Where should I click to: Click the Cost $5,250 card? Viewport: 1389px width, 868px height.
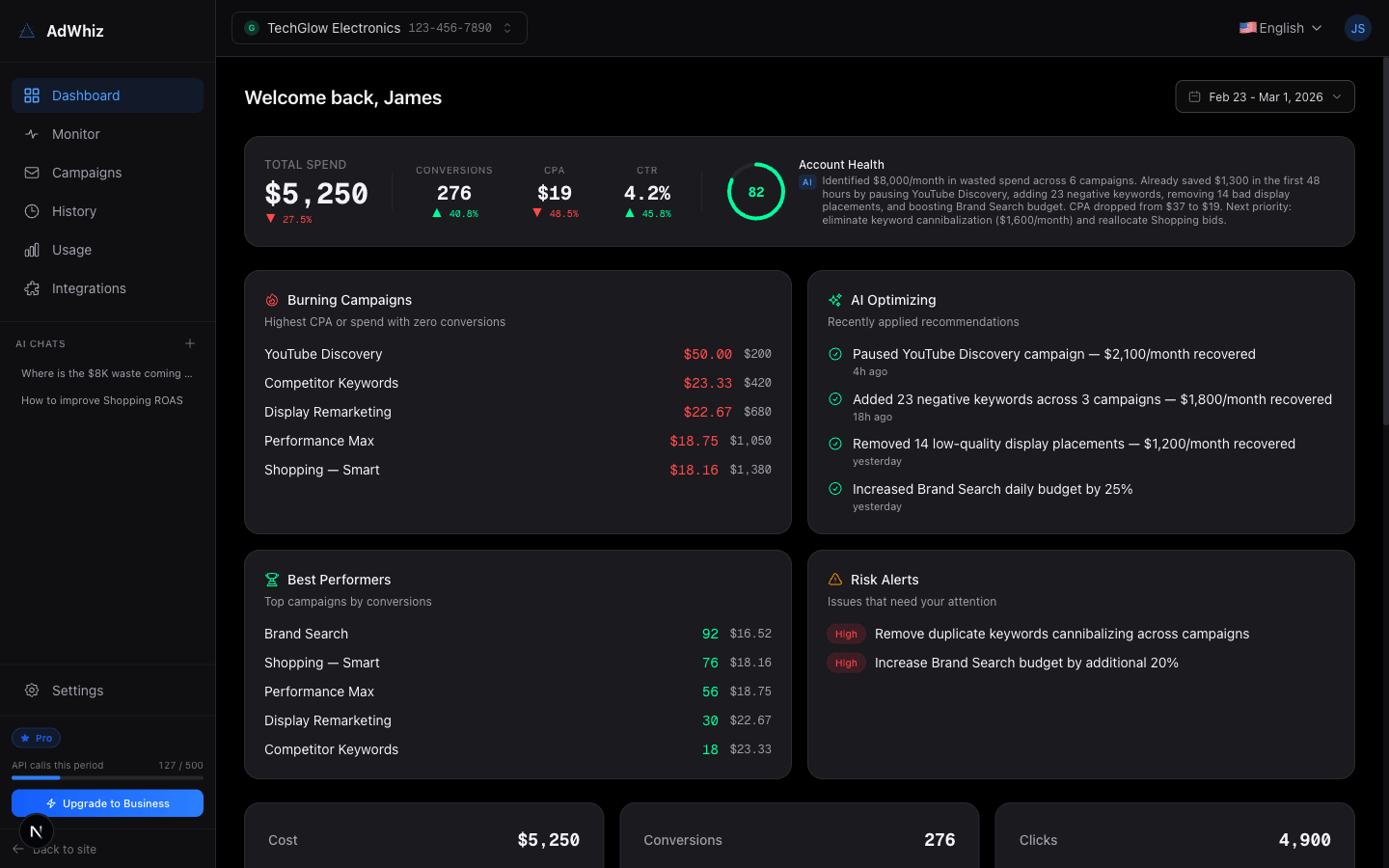click(424, 837)
